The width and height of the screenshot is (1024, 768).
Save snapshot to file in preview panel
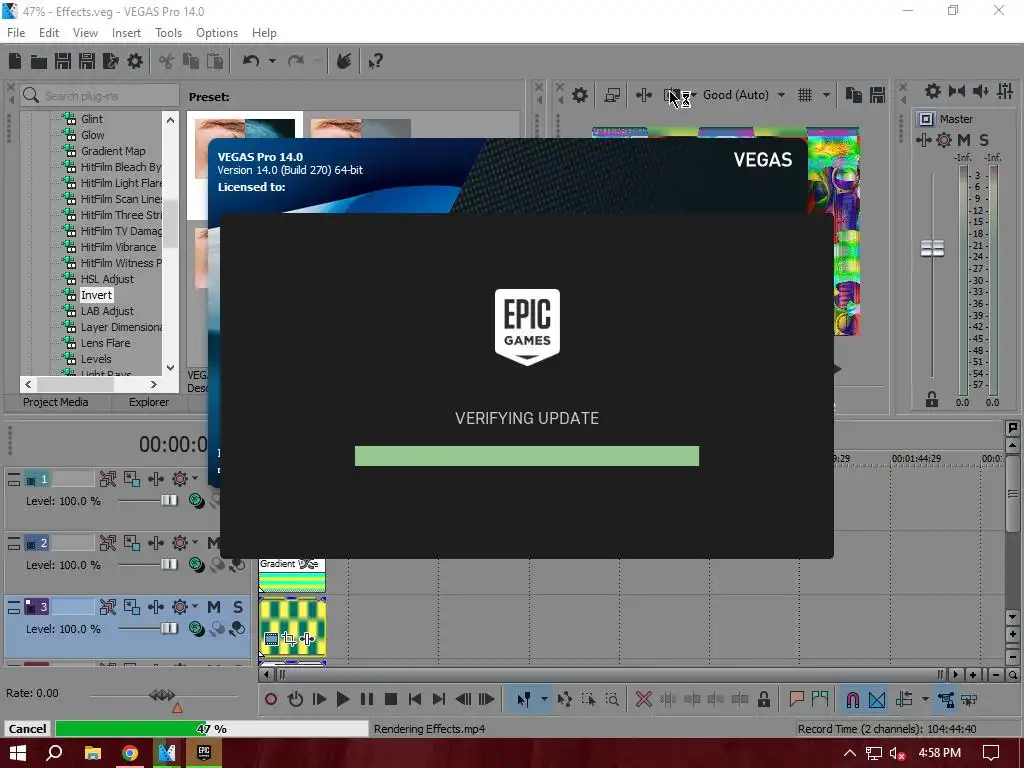pyautogui.click(x=878, y=95)
